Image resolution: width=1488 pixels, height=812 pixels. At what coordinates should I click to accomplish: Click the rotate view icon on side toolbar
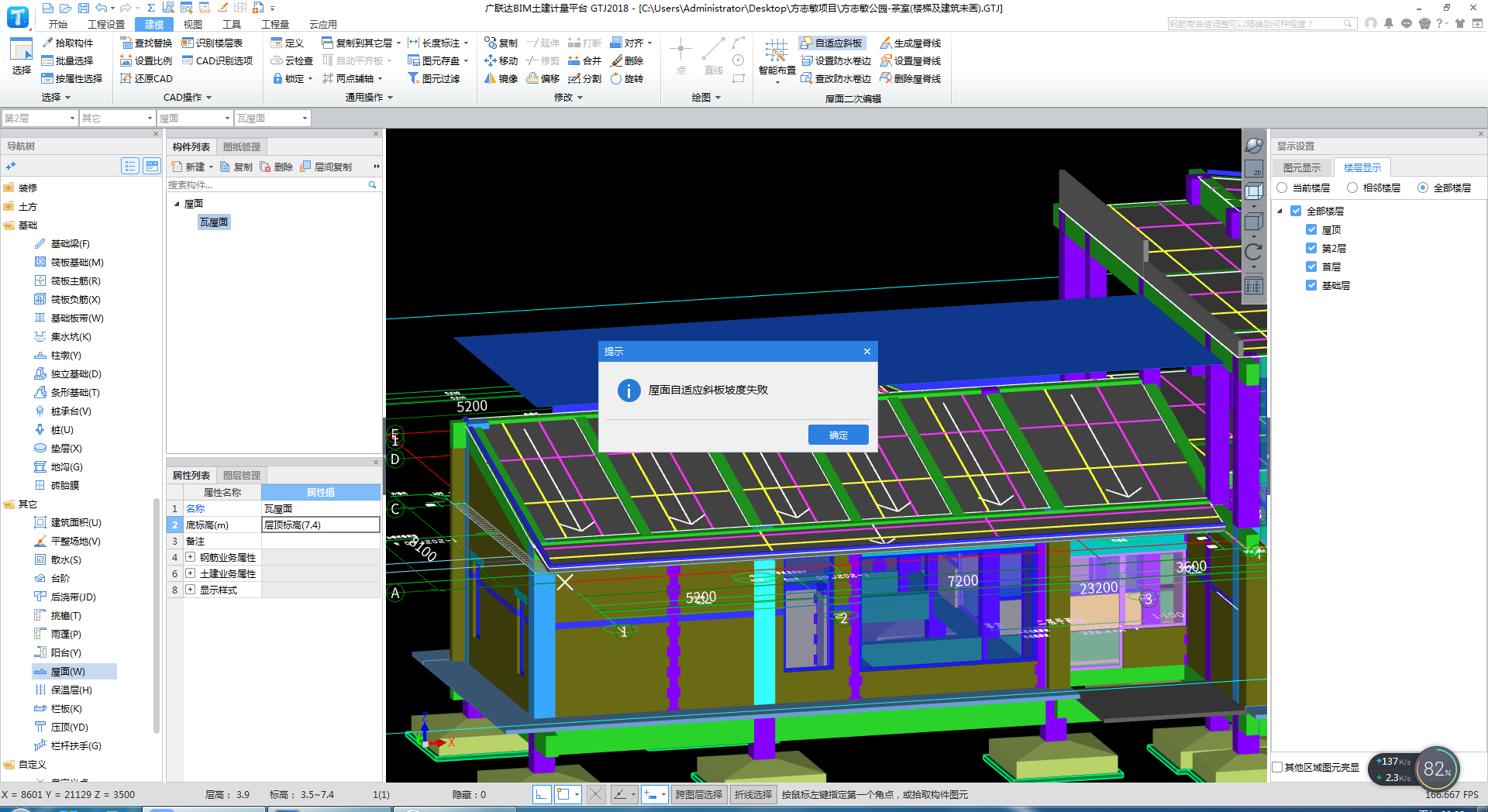click(1253, 251)
